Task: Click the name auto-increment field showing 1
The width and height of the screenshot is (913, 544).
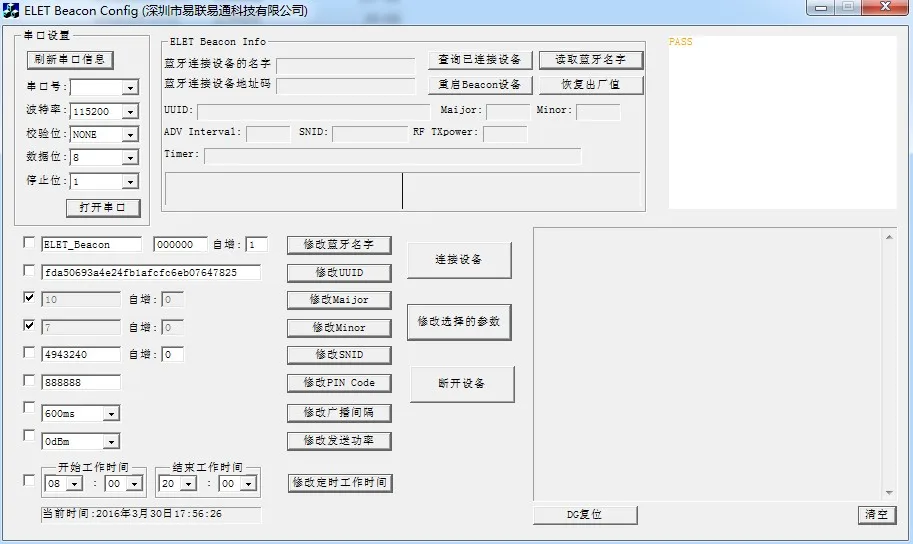Action: (x=257, y=245)
